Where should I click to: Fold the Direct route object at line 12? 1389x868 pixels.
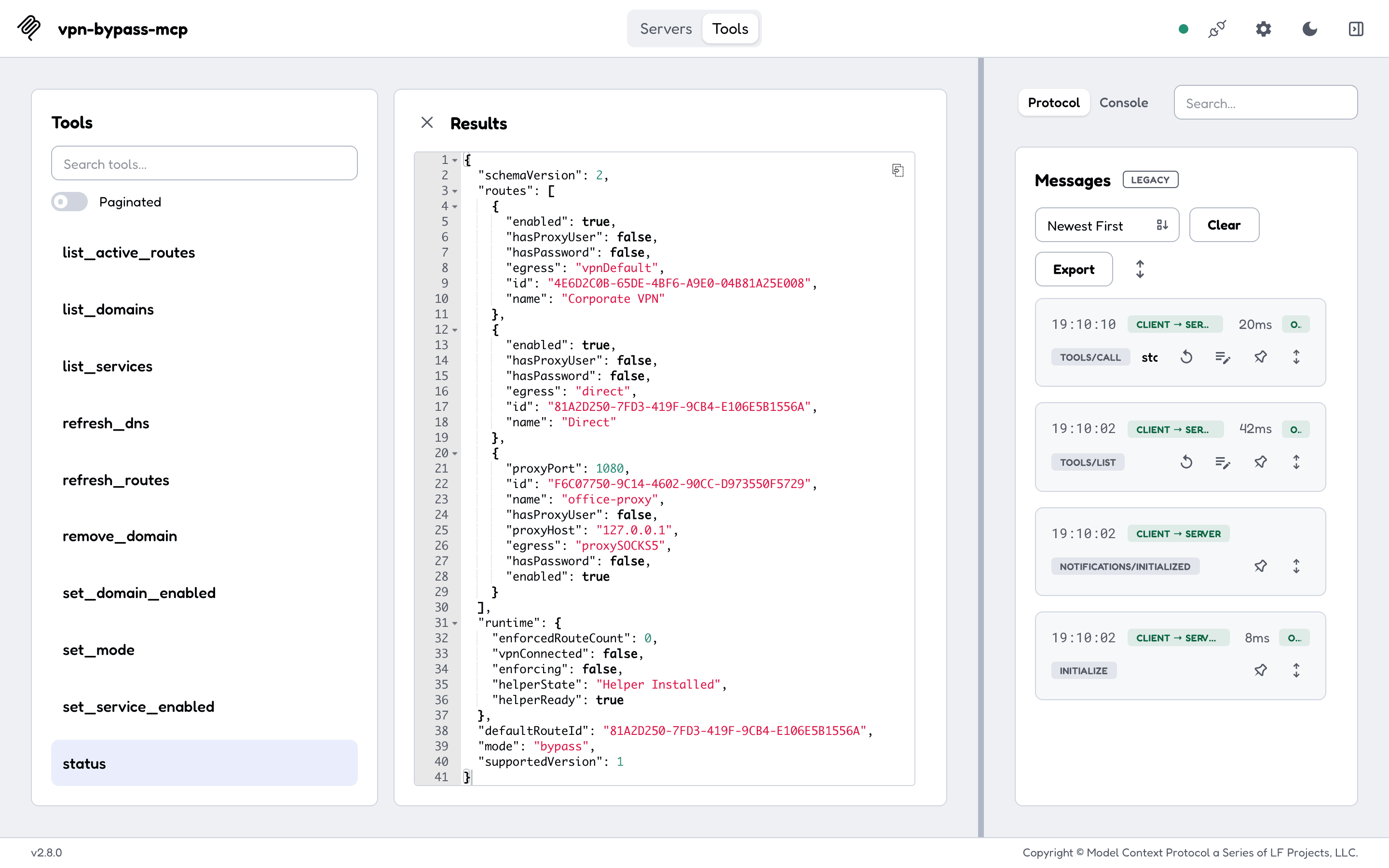tap(455, 330)
